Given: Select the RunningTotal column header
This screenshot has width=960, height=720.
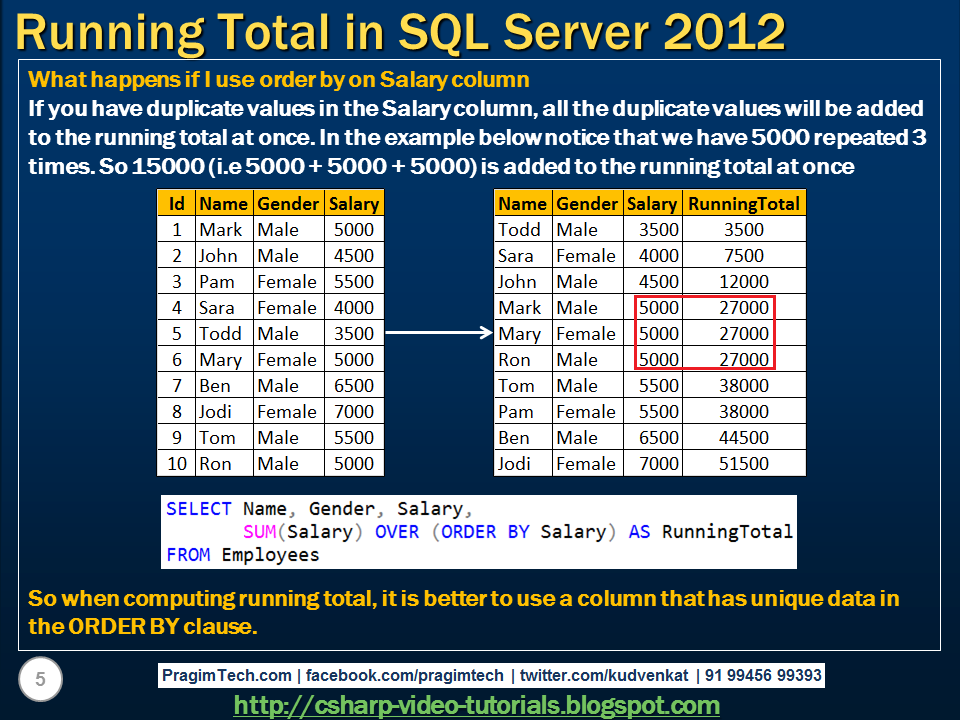Looking at the screenshot, I should pyautogui.click(x=744, y=203).
